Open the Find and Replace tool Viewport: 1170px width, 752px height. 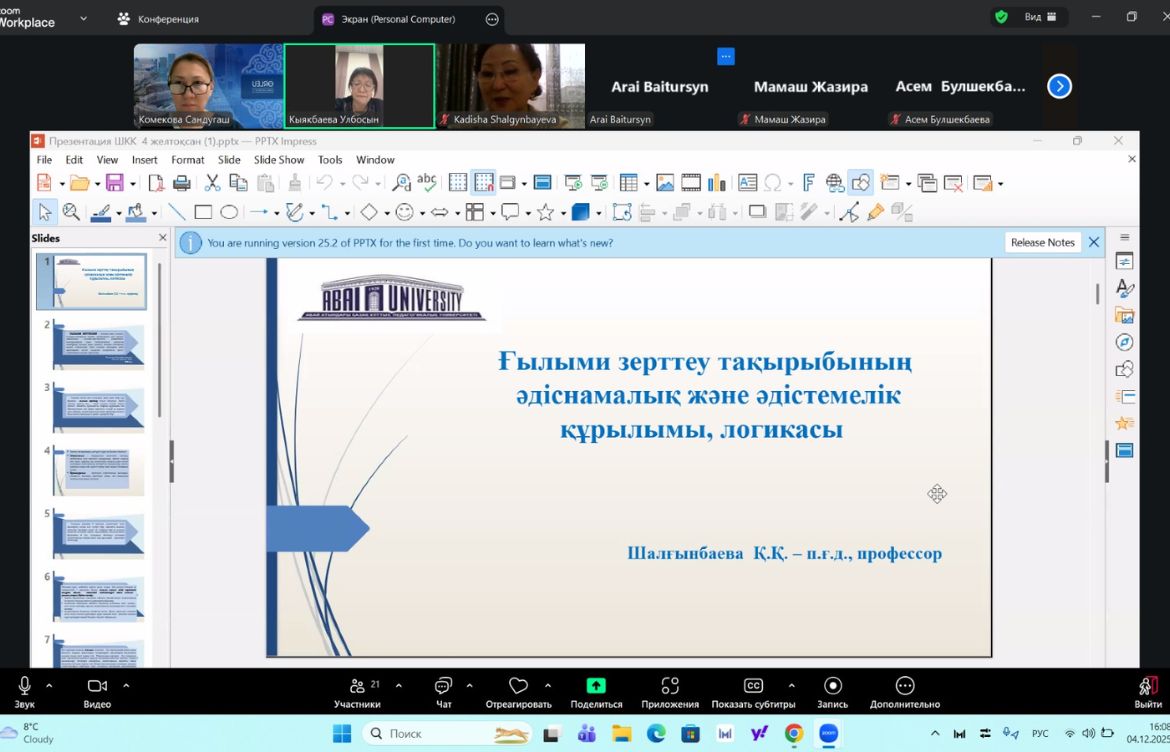coord(401,183)
